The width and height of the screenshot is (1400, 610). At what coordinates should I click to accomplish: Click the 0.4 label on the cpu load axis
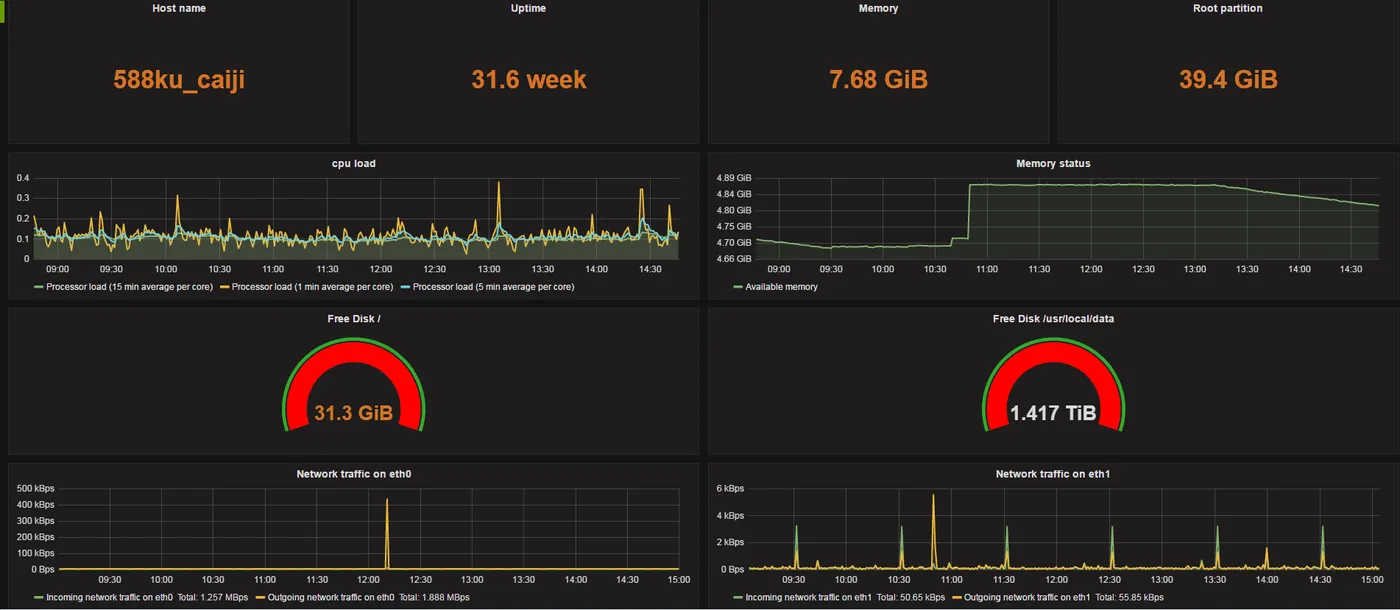(x=23, y=178)
